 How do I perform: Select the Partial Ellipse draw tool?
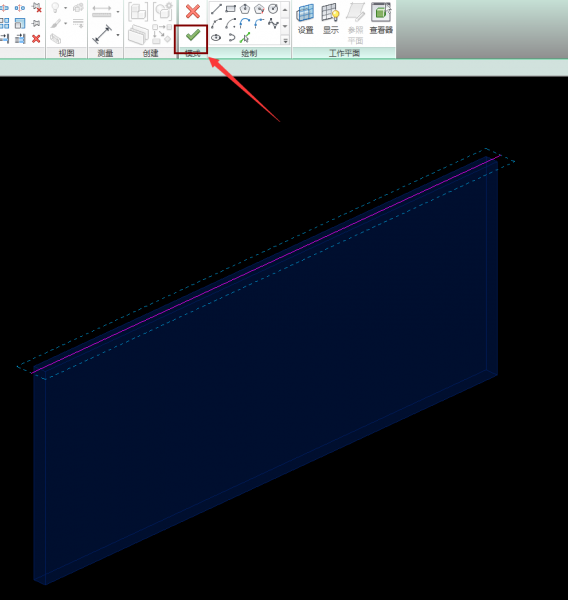tap(231, 37)
